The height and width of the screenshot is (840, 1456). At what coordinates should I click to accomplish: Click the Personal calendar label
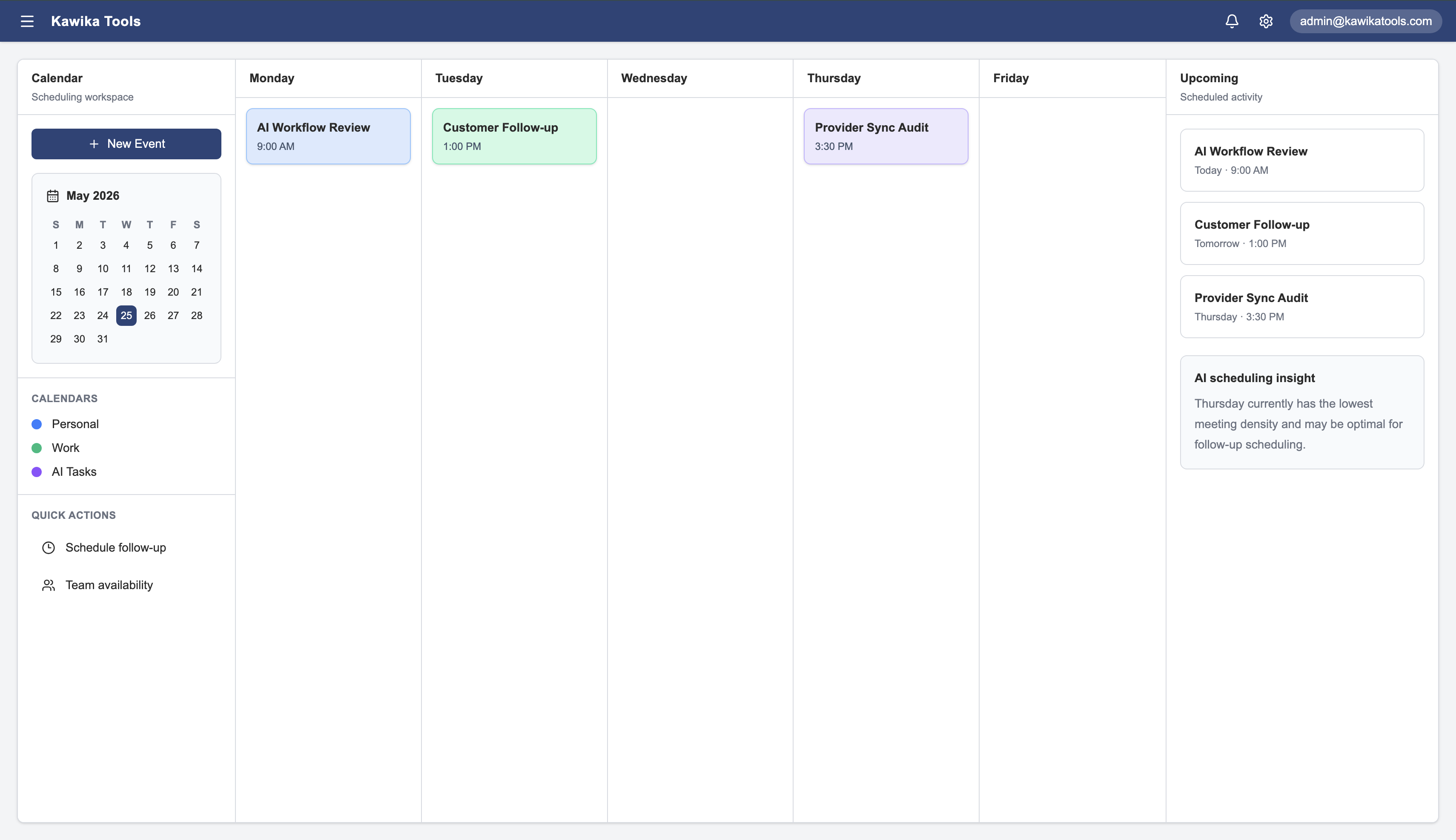[75, 424]
